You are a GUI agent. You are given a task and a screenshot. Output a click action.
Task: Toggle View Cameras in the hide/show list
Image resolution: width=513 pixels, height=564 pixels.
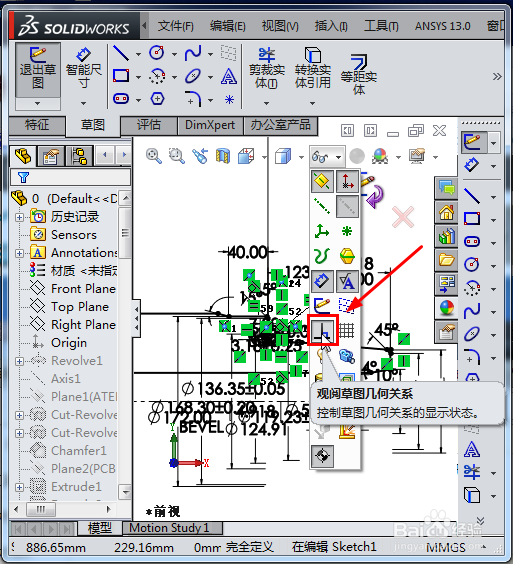[x=347, y=356]
